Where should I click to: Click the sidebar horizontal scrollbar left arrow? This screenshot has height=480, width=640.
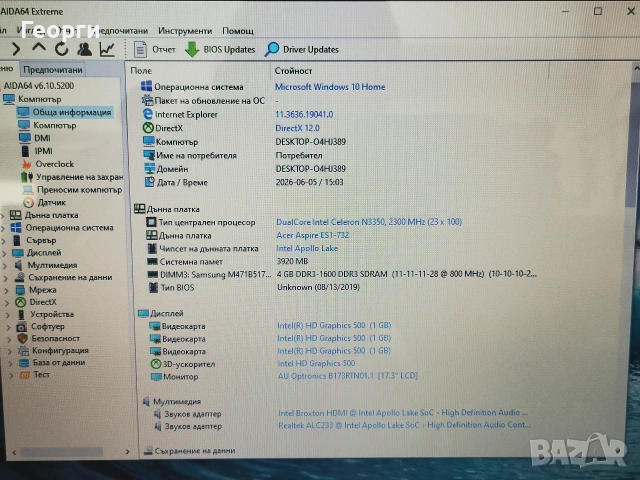pos(14,452)
